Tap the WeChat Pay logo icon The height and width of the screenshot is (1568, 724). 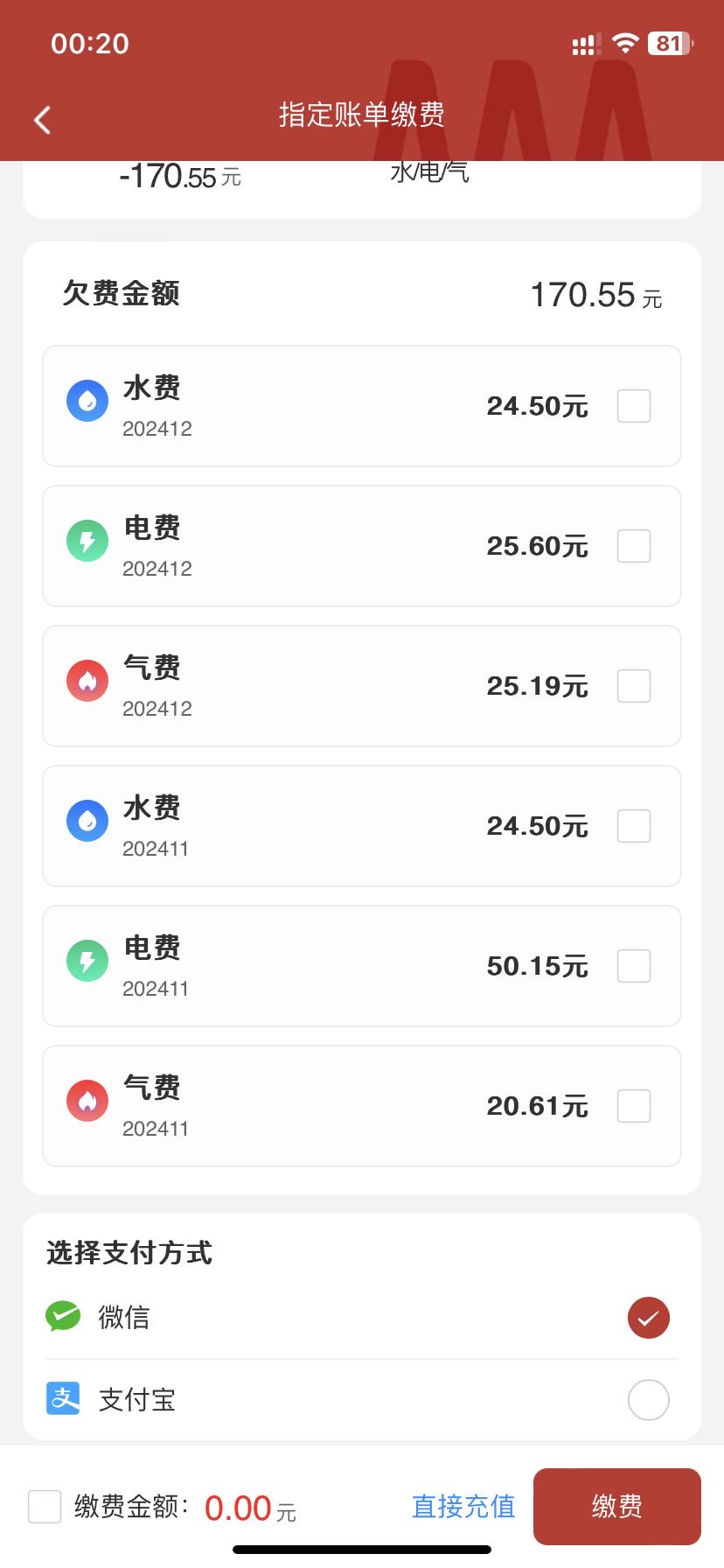click(x=63, y=1316)
